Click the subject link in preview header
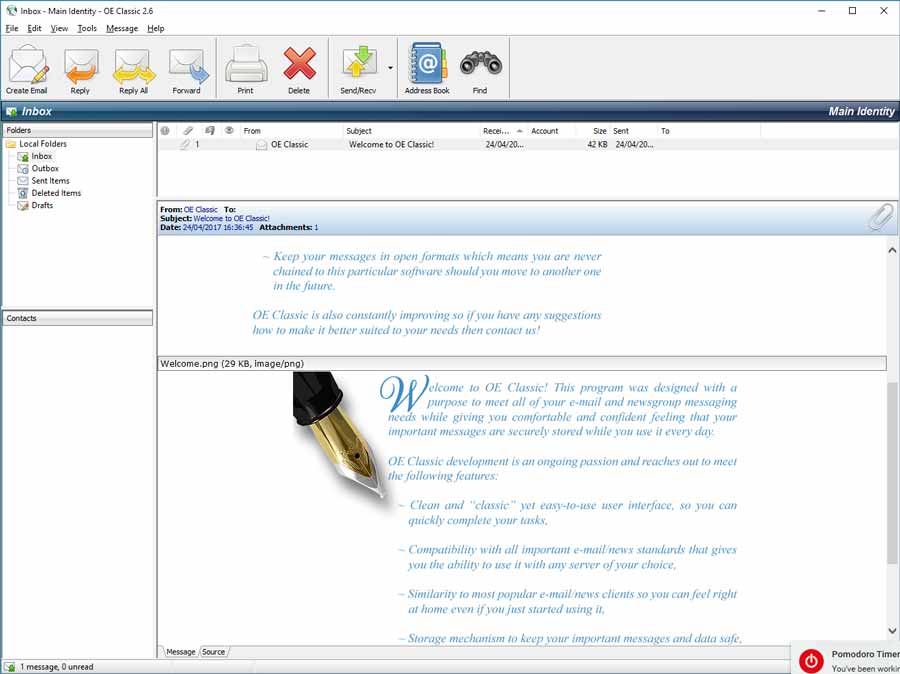This screenshot has height=674, width=900. [x=231, y=218]
